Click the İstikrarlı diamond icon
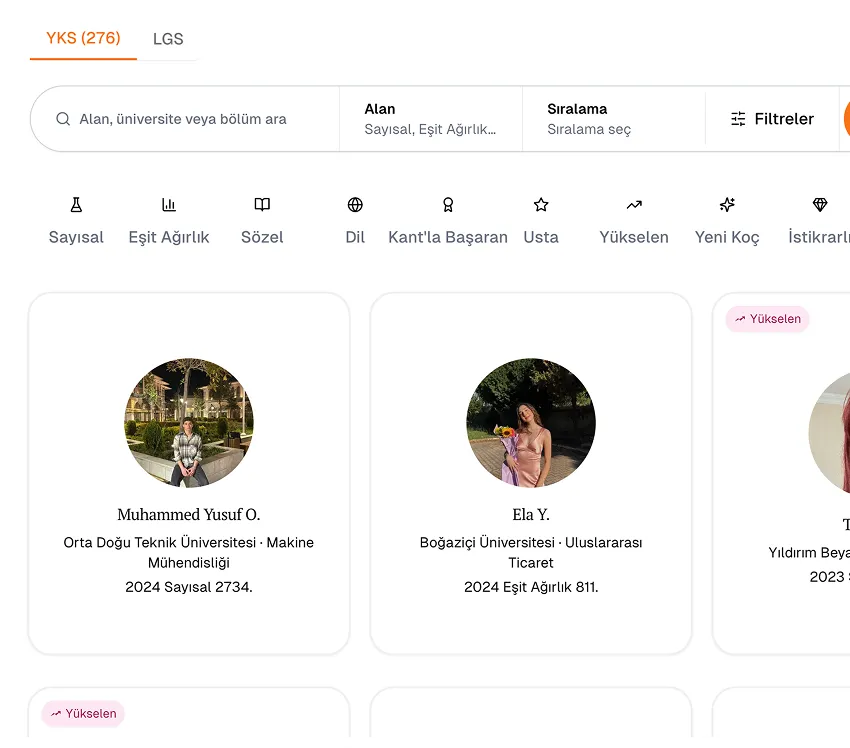Screen dimensions: 850x748 point(820,205)
